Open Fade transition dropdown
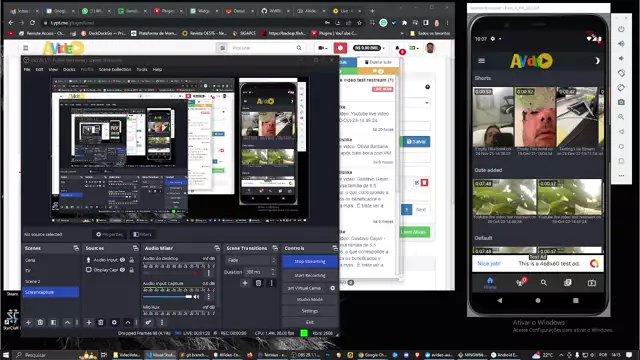The width and height of the screenshot is (640, 360). [251, 260]
